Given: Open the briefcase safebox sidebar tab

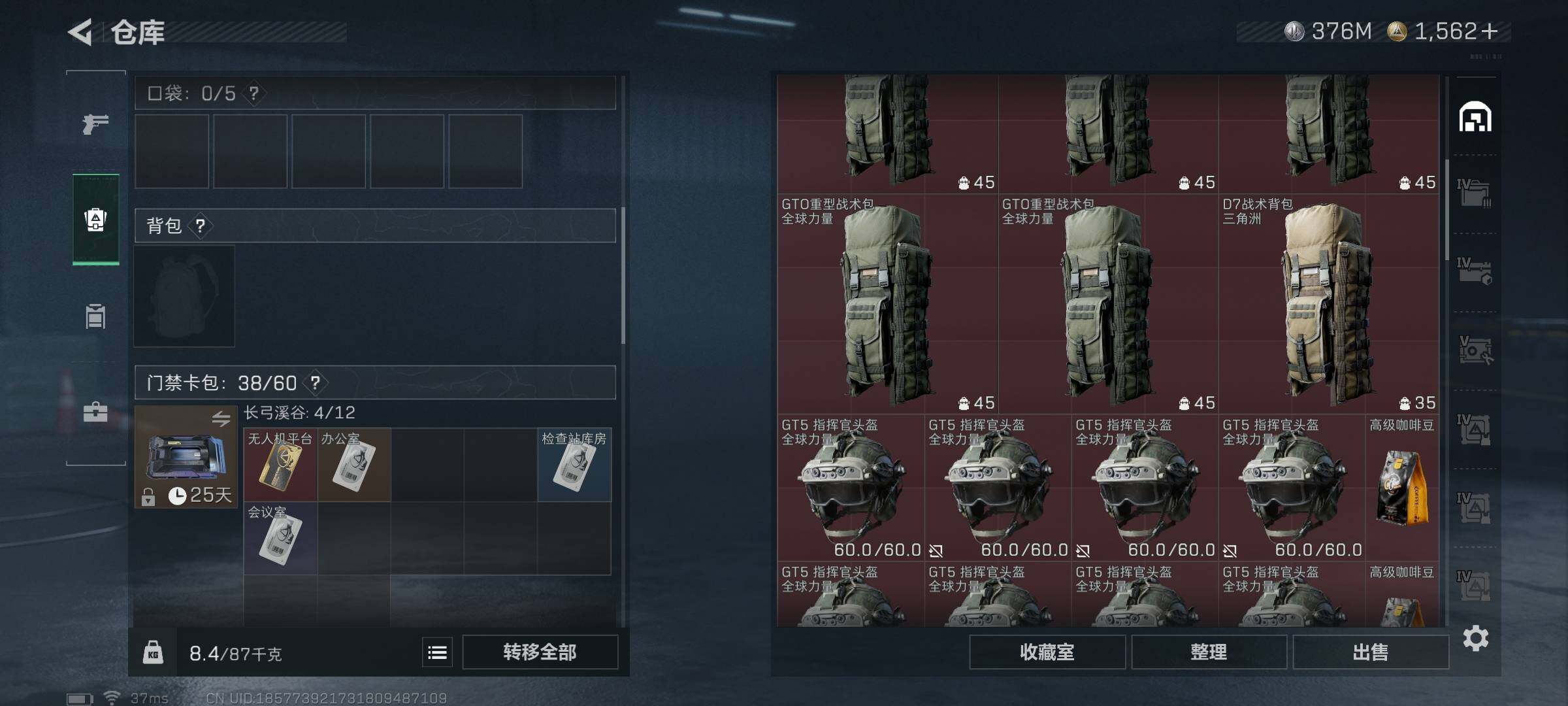Looking at the screenshot, I should coord(95,412).
